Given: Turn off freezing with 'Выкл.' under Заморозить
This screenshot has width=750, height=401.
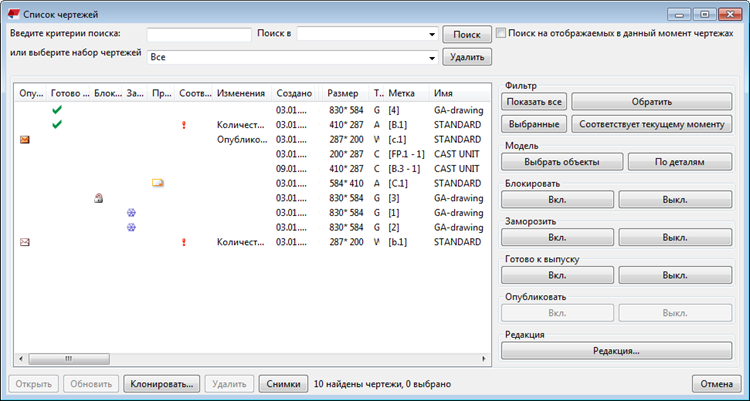Looking at the screenshot, I should (x=674, y=237).
